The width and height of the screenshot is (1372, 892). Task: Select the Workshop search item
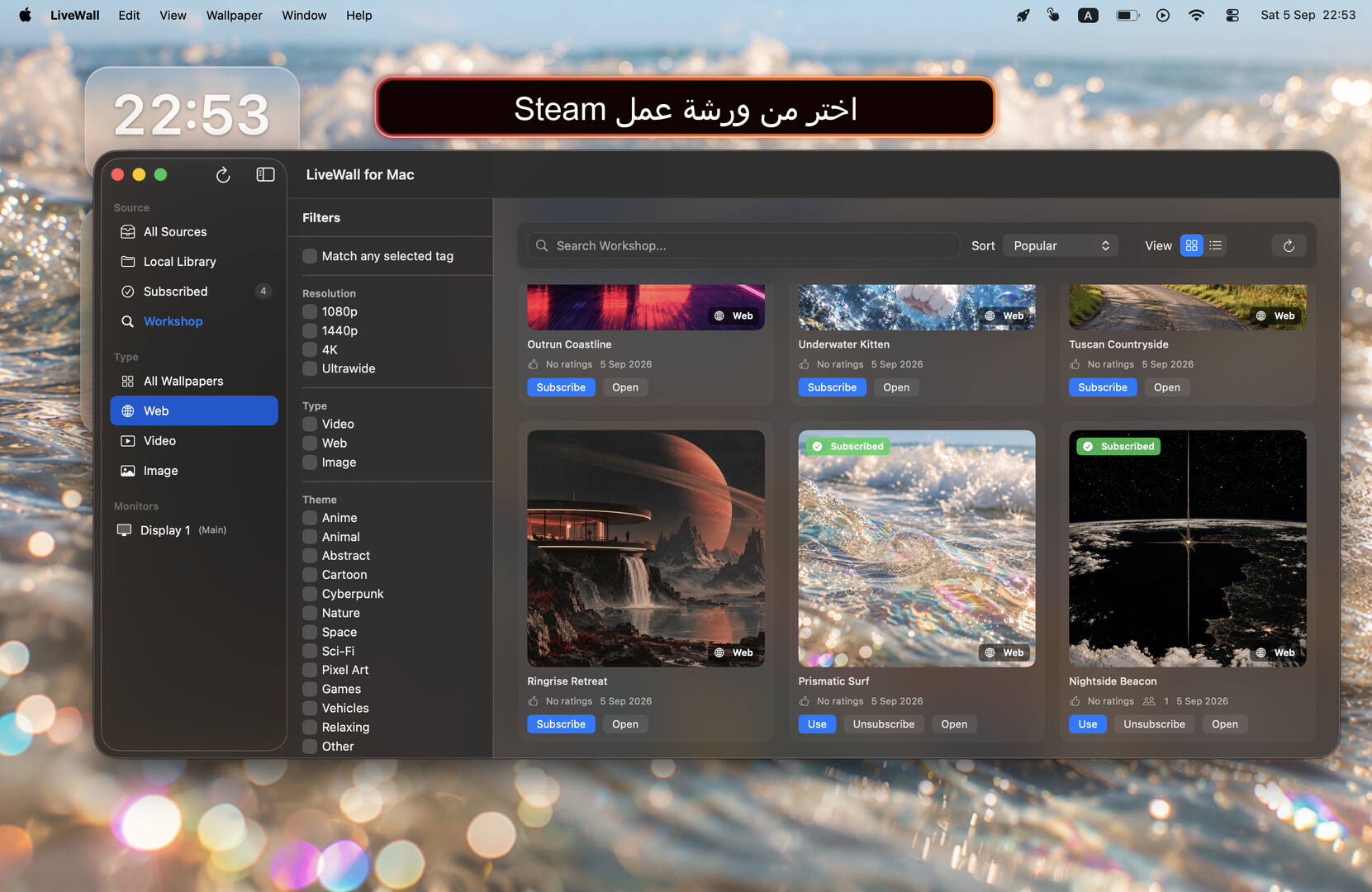pos(194,321)
